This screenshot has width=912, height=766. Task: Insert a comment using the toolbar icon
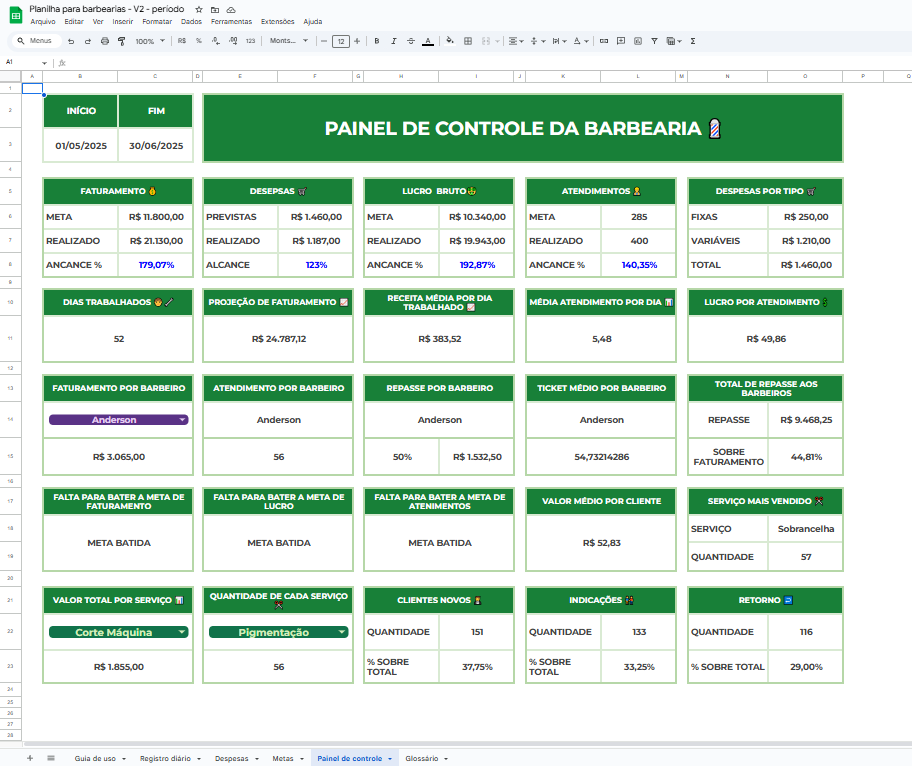coord(620,41)
